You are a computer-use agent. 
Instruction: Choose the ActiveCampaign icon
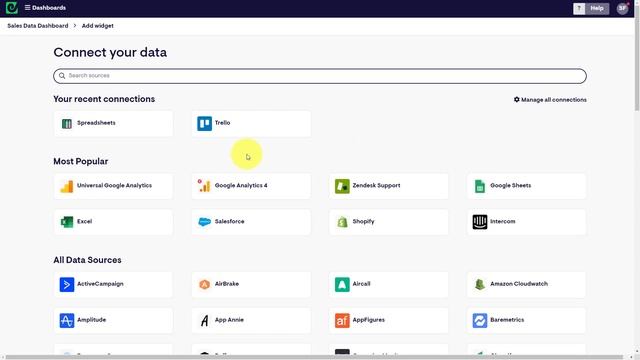click(x=67, y=284)
